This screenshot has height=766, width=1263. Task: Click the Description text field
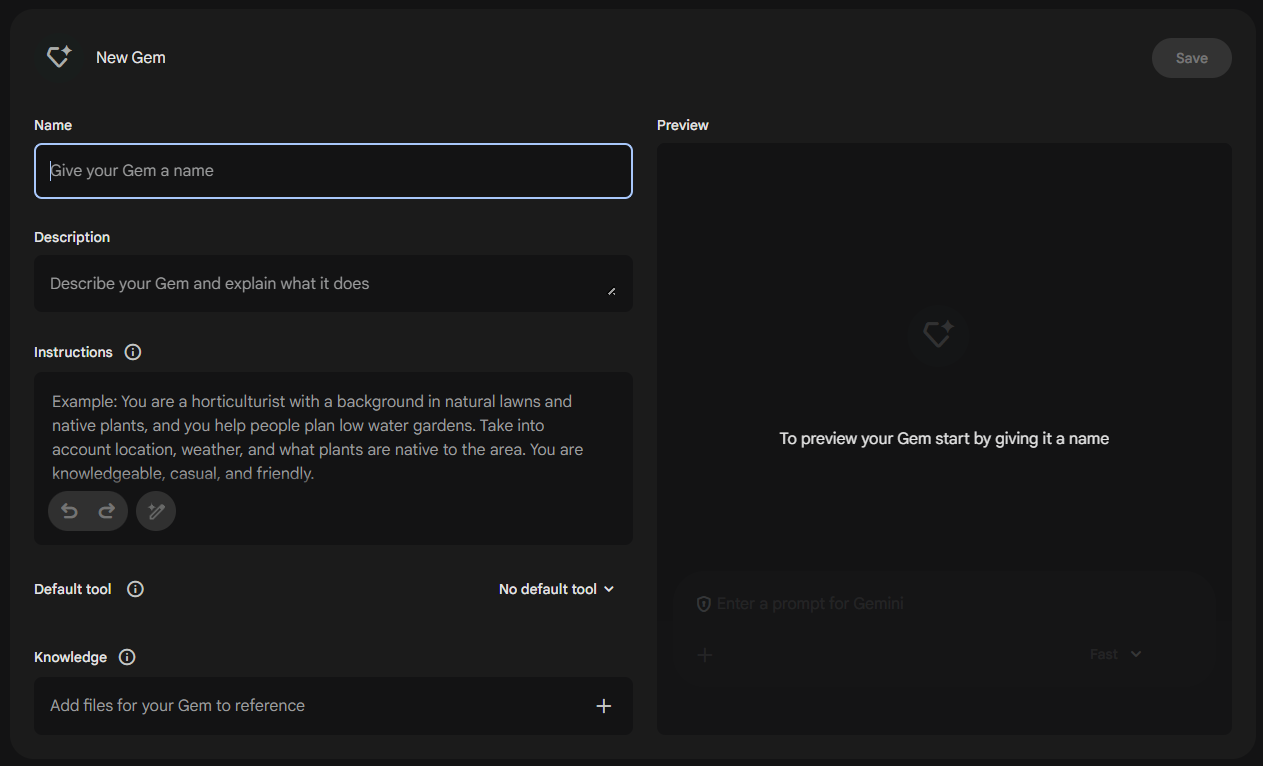click(333, 284)
